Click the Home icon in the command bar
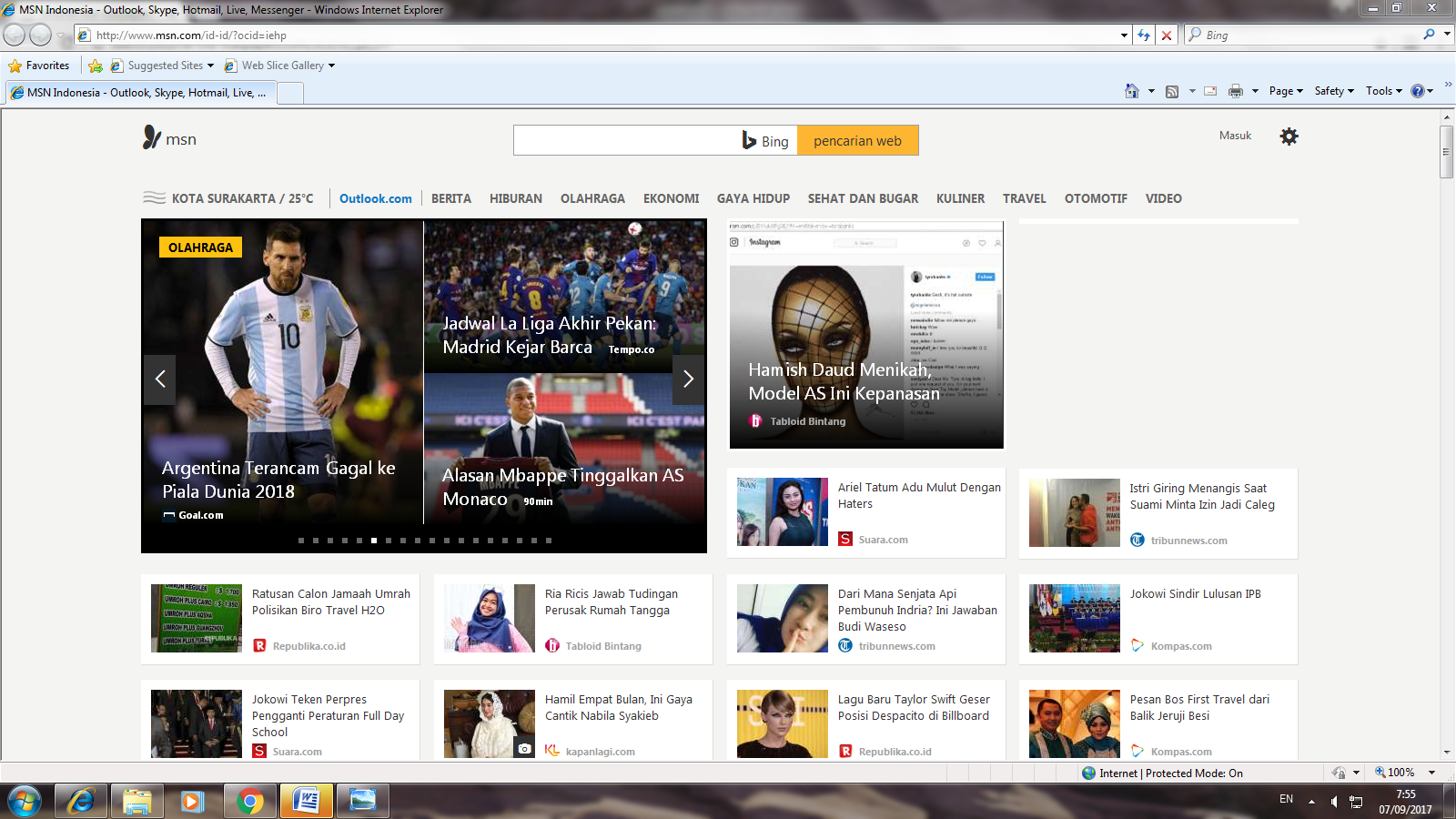 pyautogui.click(x=1132, y=91)
